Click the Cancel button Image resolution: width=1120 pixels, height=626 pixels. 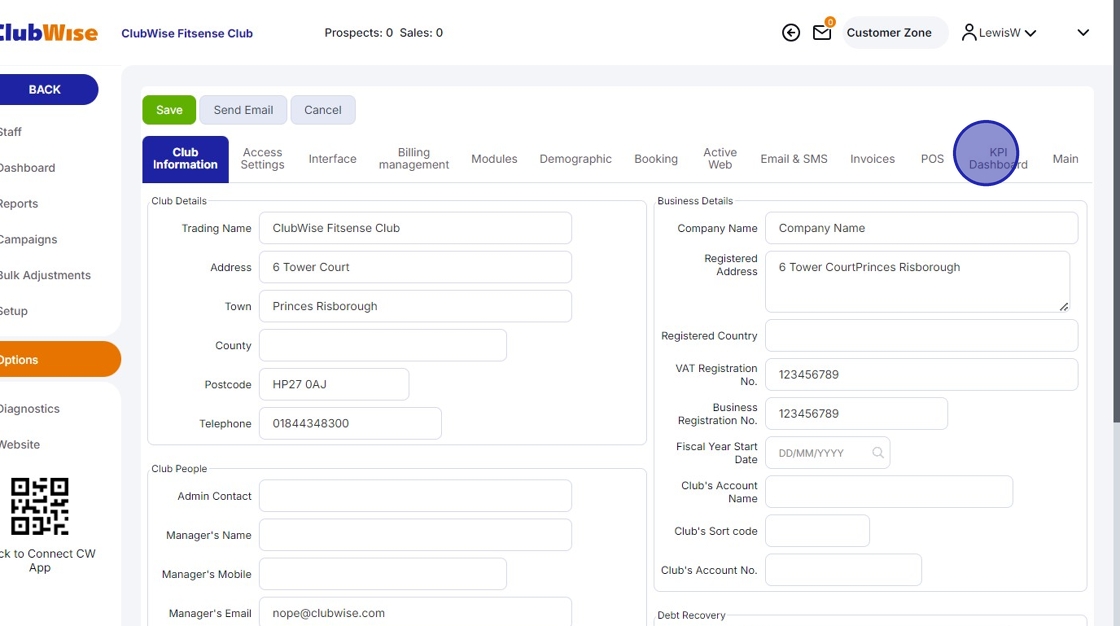click(323, 110)
